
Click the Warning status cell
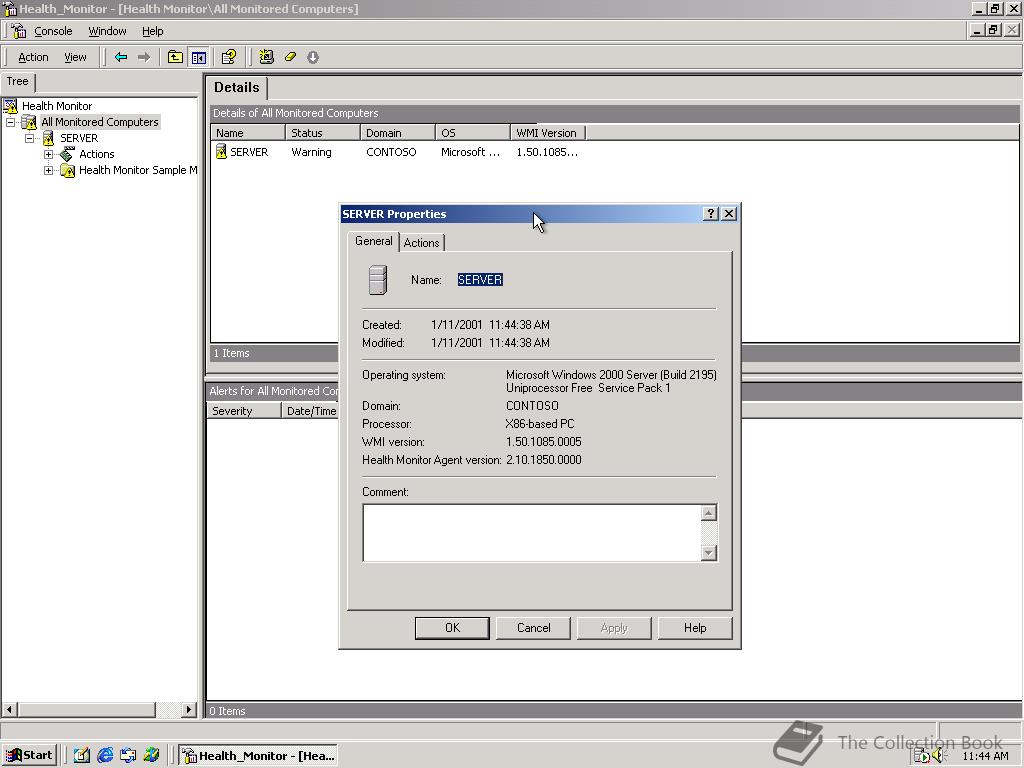point(311,152)
